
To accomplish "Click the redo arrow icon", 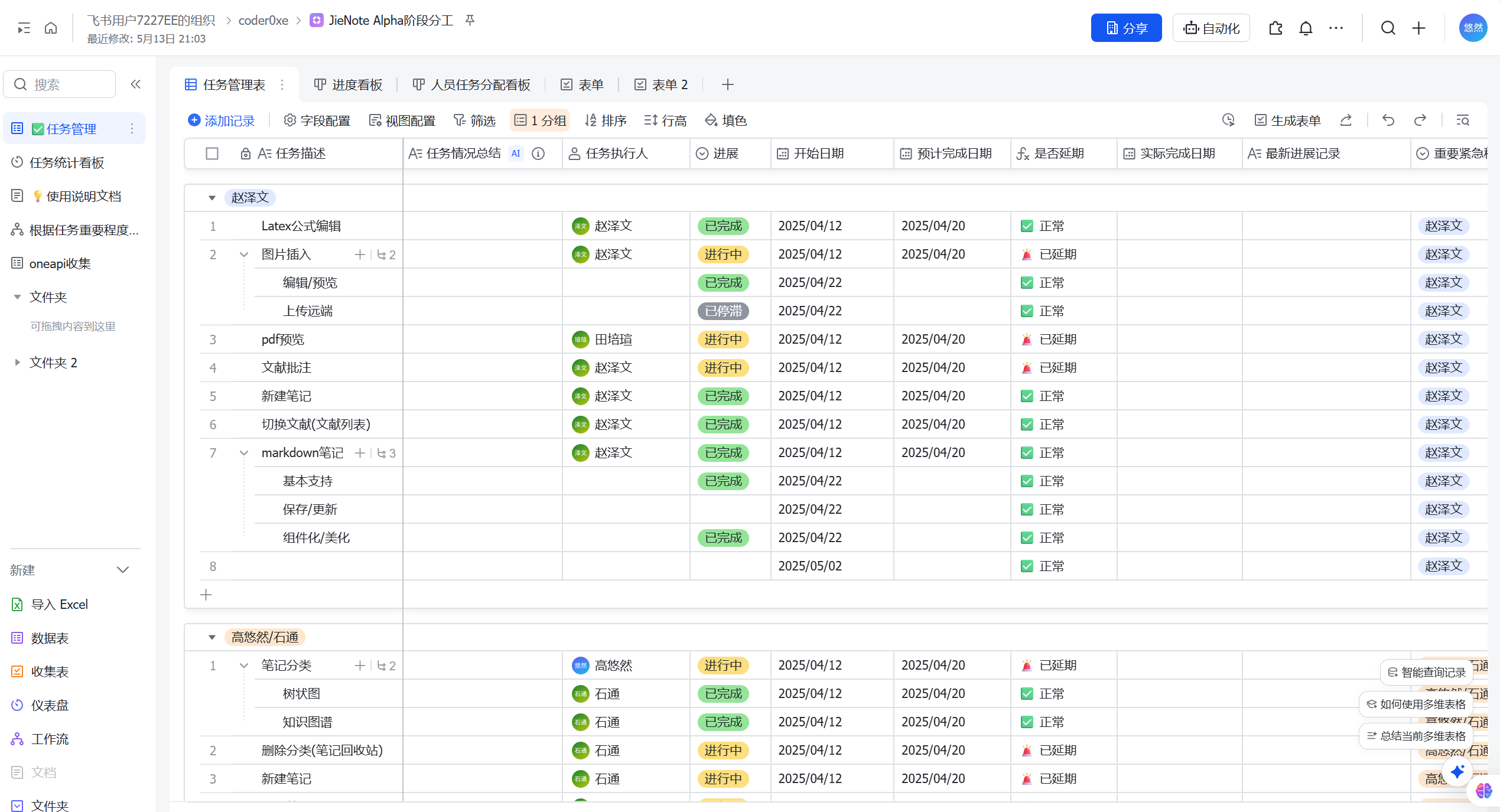I will [x=1420, y=120].
